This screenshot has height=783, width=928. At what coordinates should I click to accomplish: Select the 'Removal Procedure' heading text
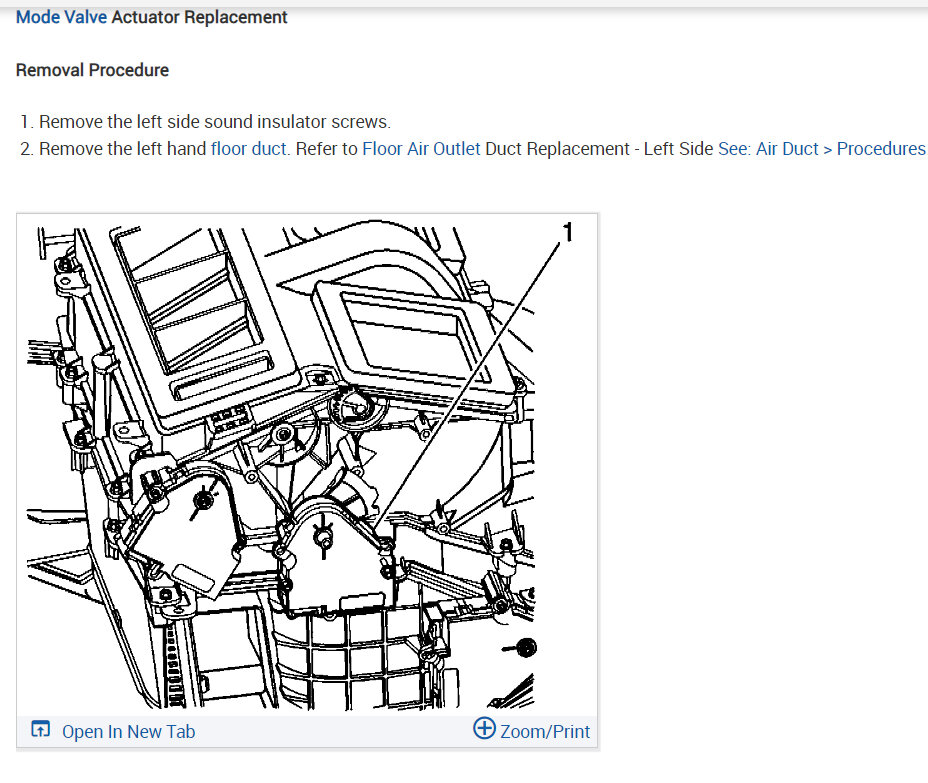[x=92, y=70]
